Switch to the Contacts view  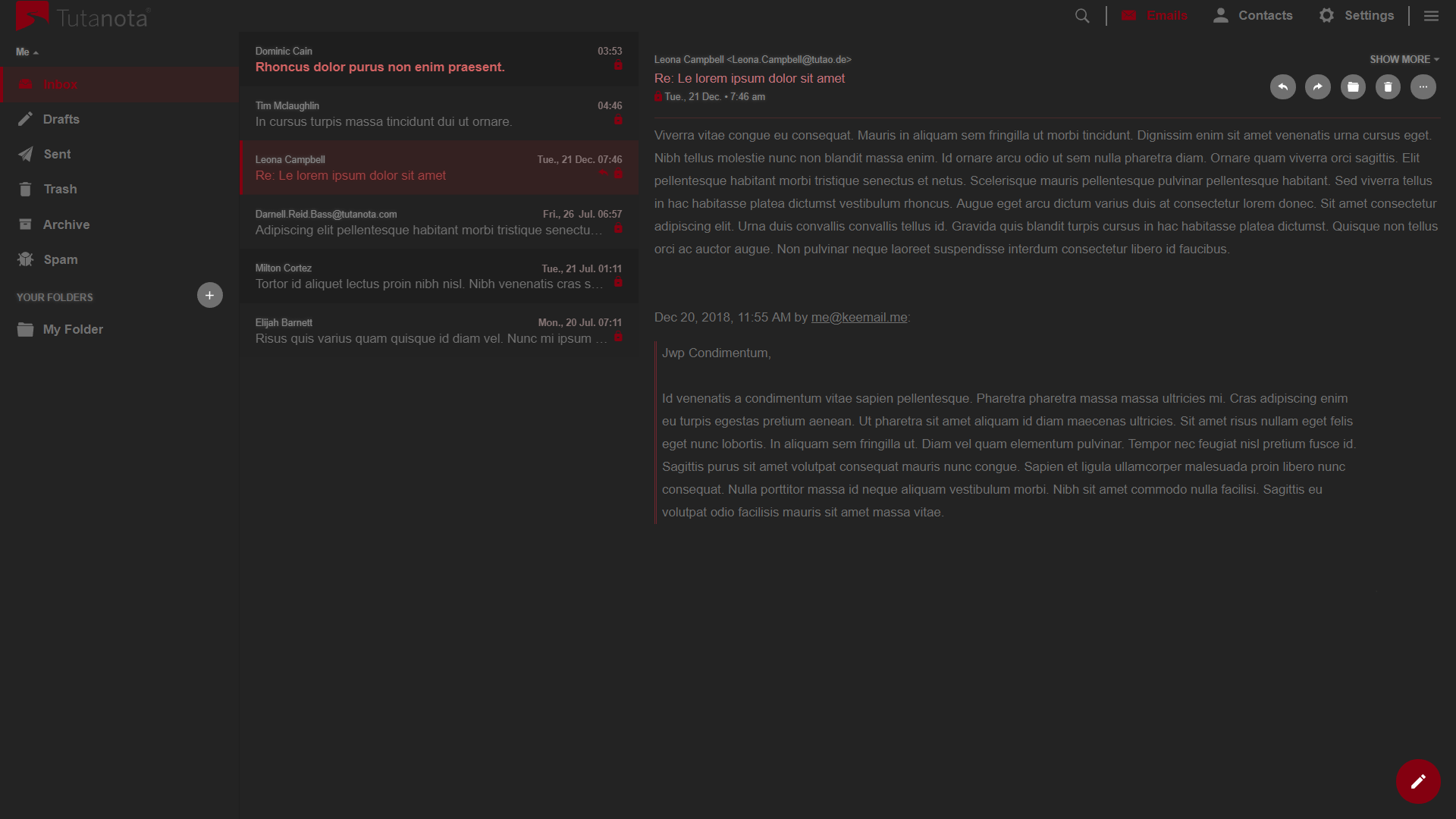point(1252,15)
